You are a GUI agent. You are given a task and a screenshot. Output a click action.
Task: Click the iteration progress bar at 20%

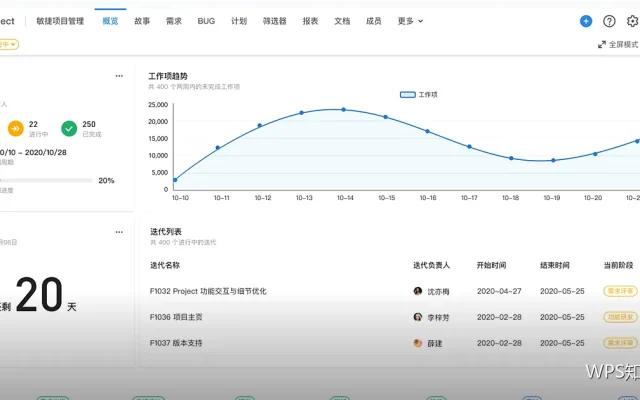click(x=46, y=180)
